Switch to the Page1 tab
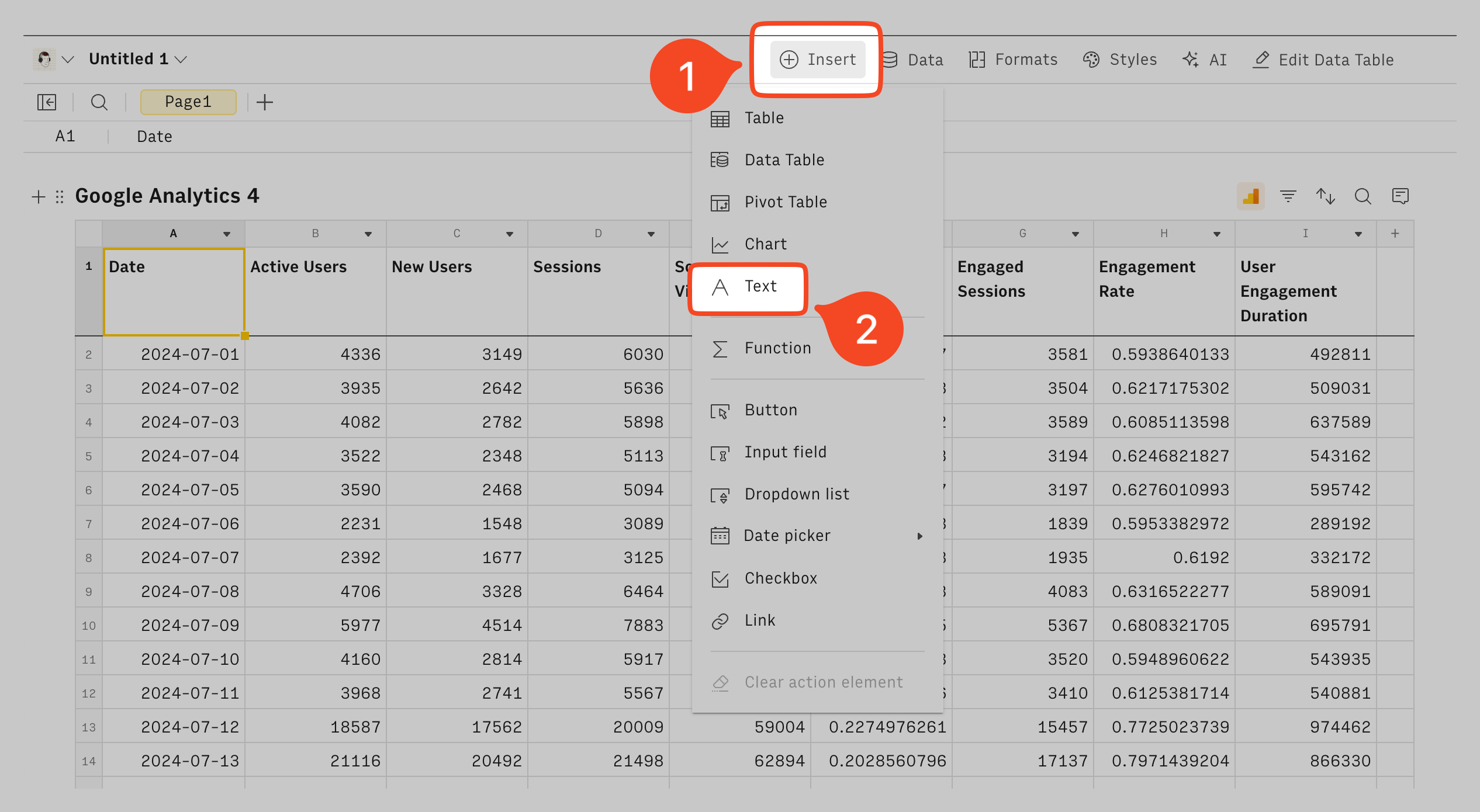This screenshot has height=812, width=1480. click(188, 102)
